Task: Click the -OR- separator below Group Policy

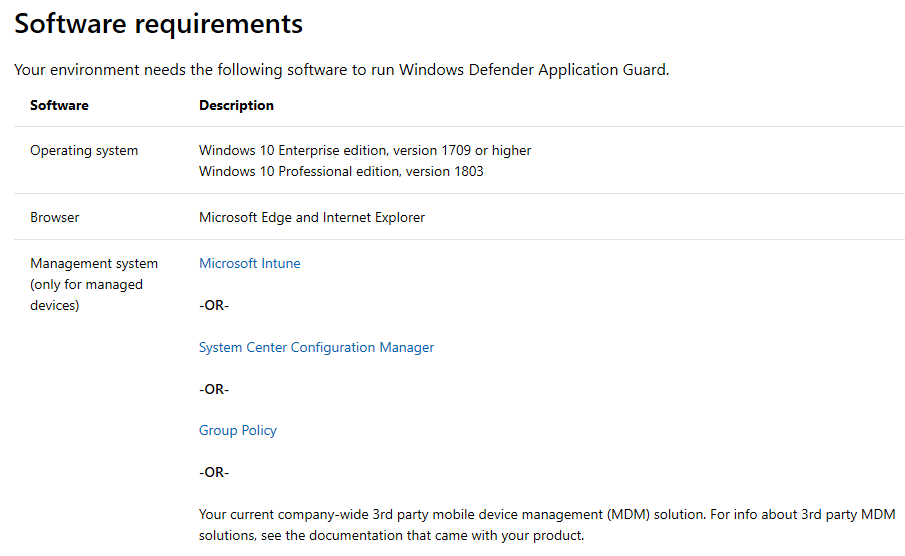Action: tap(214, 472)
